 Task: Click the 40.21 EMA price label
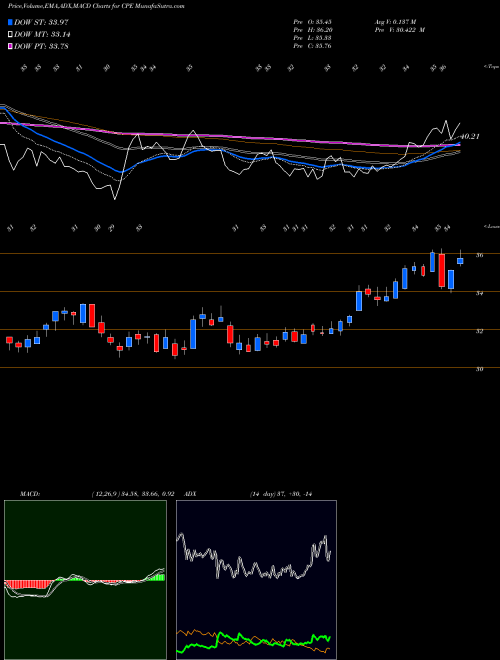pos(470,136)
